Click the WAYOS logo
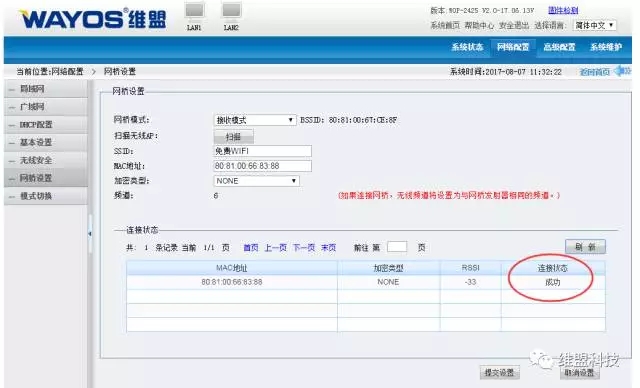Viewport: 640px width, 388px height. pyautogui.click(x=93, y=19)
